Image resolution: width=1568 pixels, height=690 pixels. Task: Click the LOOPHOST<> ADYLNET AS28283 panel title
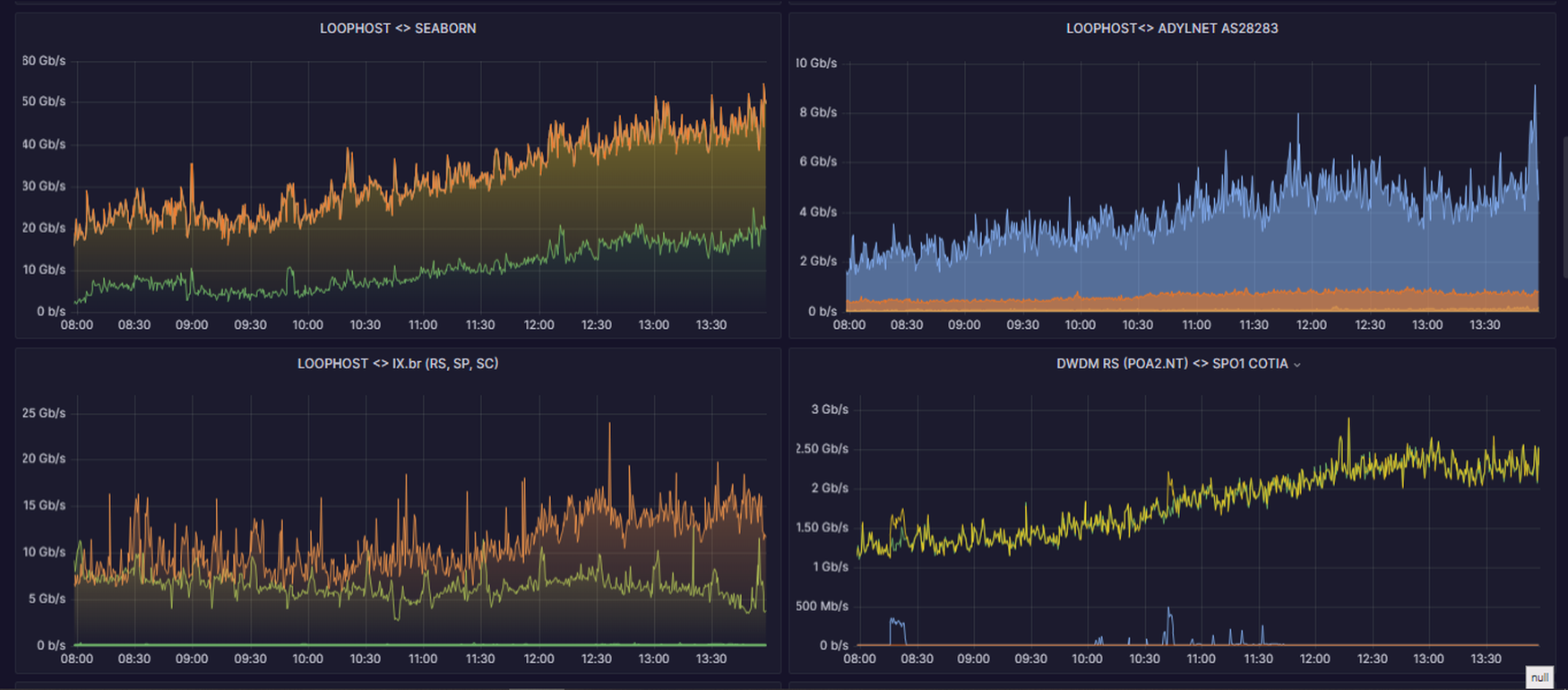click(x=1171, y=29)
